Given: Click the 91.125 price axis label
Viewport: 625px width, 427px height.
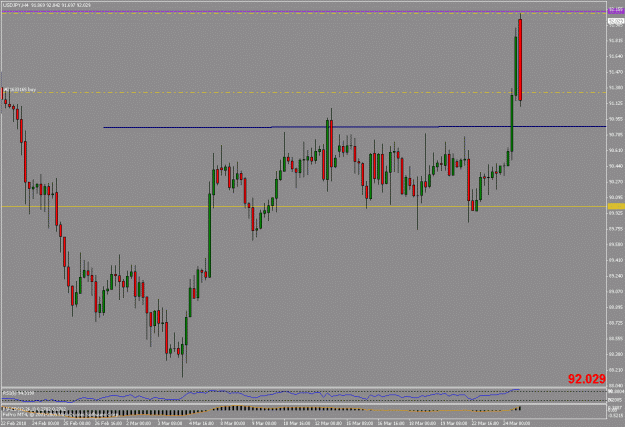Looking at the screenshot, I should coord(615,103).
